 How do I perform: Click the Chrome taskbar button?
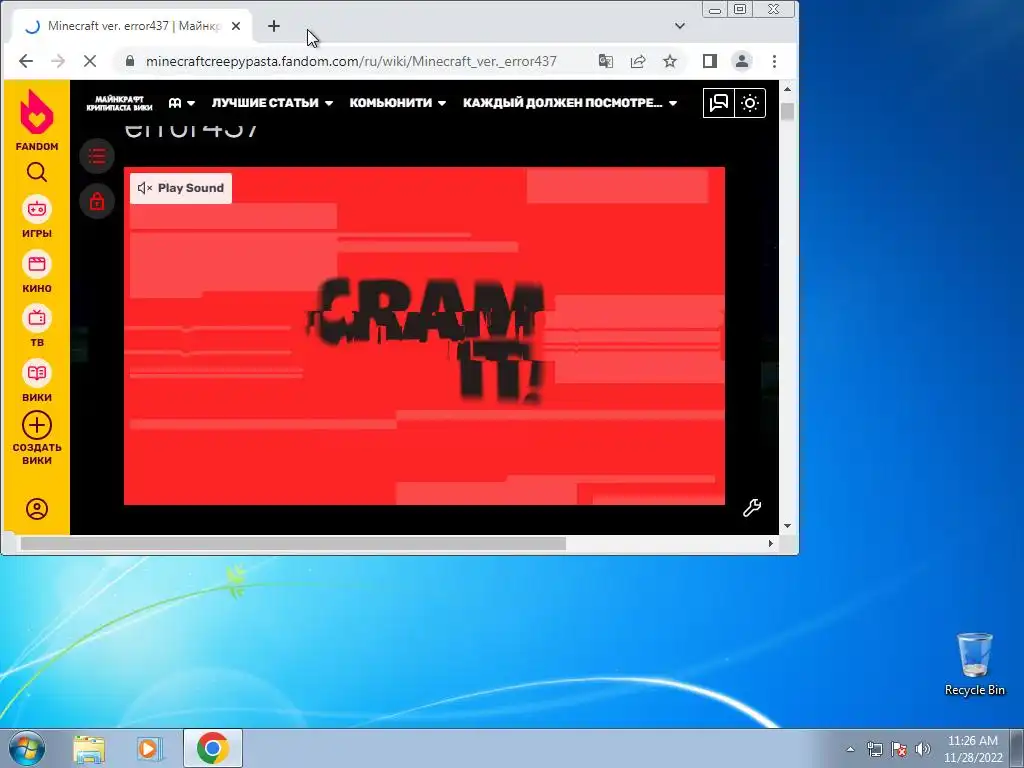coord(213,748)
